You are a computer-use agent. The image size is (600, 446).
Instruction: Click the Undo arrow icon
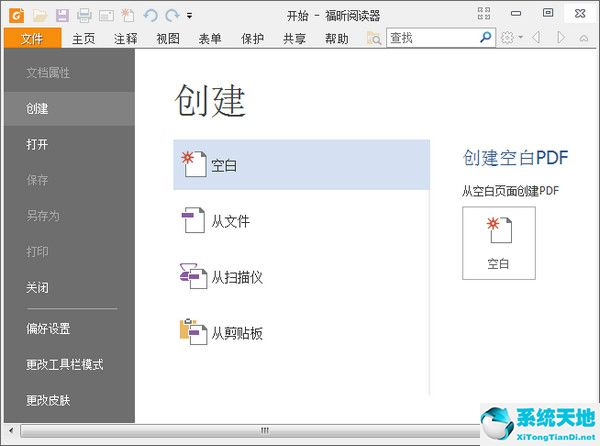click(150, 16)
